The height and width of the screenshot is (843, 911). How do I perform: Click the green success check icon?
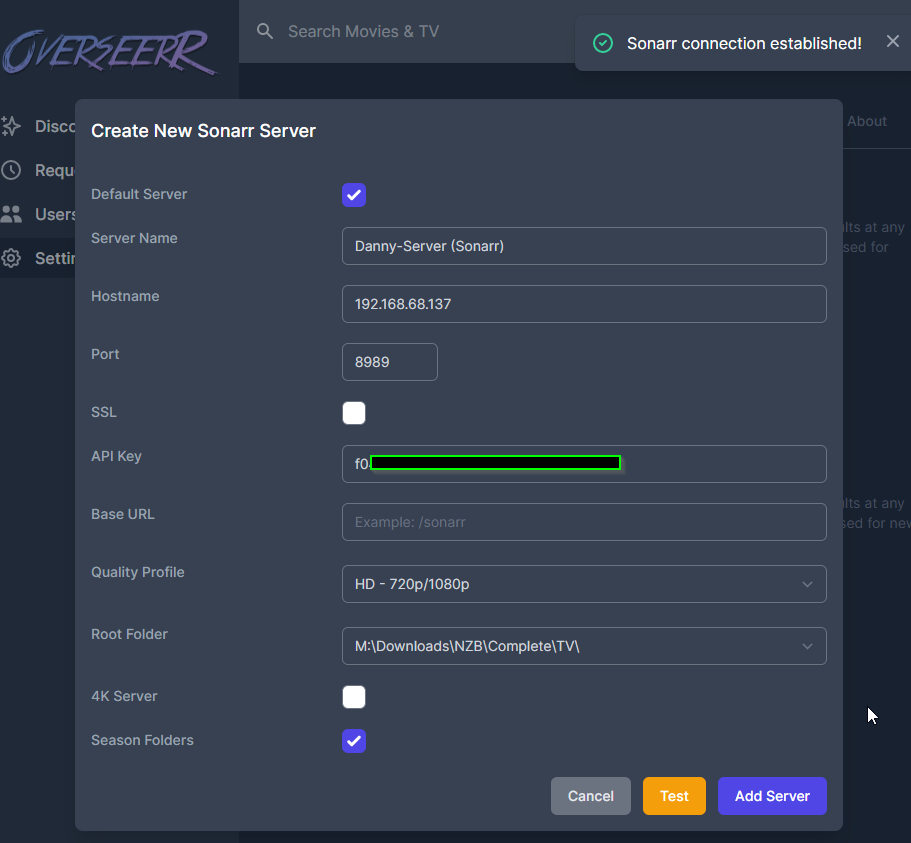[602, 43]
